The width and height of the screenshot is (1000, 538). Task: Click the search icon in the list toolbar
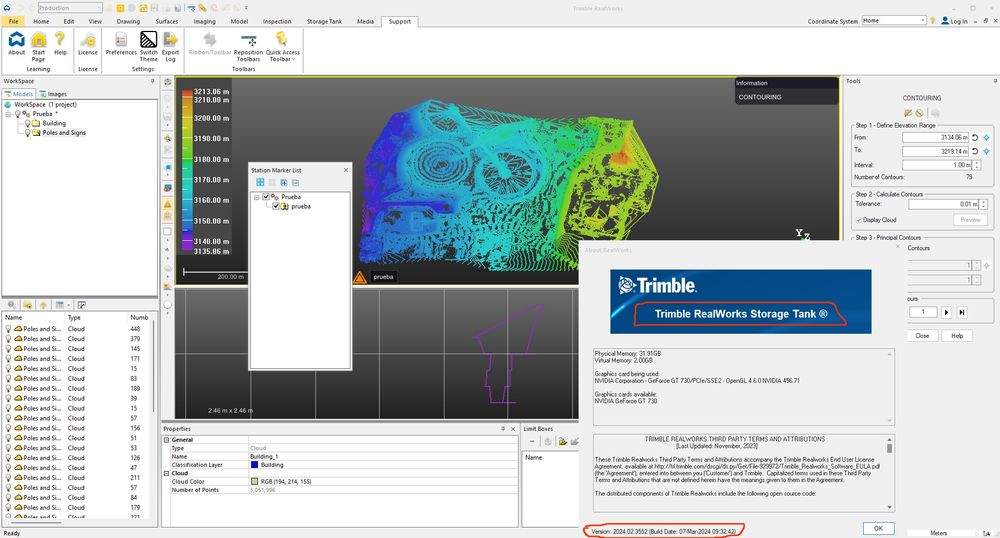(11, 305)
